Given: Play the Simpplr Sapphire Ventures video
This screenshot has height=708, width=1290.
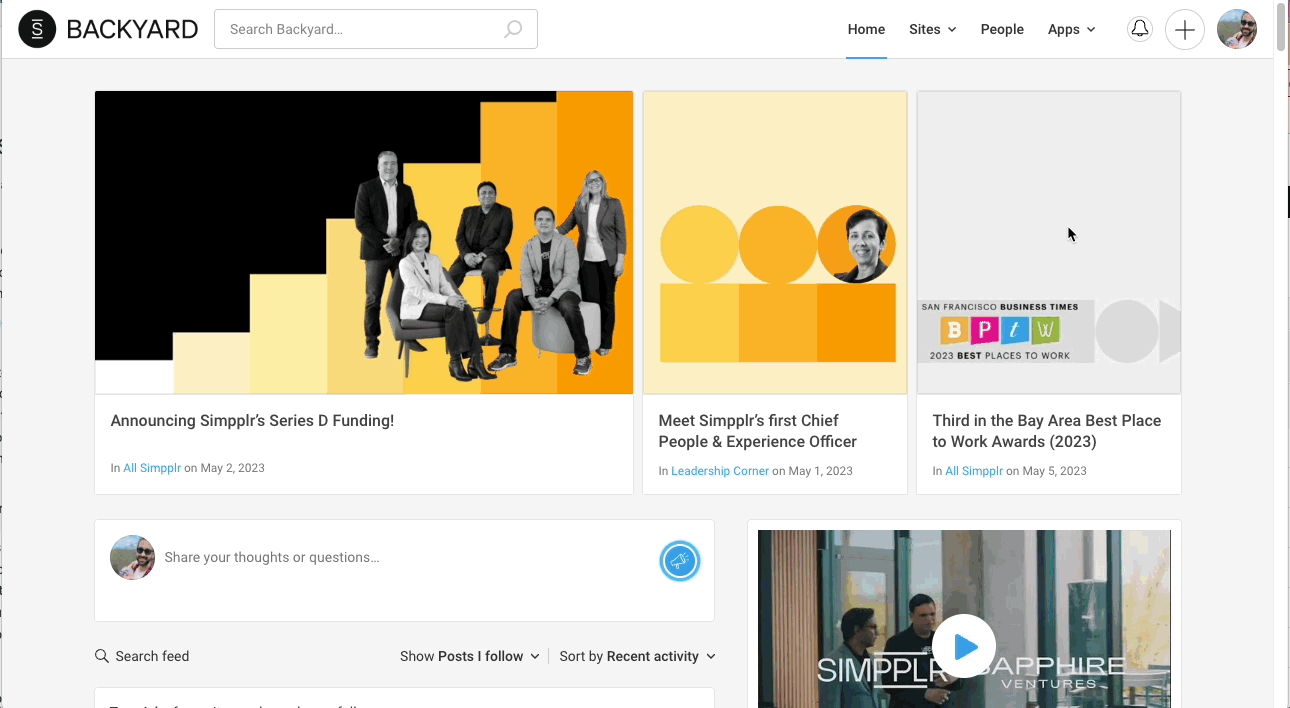Looking at the screenshot, I should click(964, 646).
